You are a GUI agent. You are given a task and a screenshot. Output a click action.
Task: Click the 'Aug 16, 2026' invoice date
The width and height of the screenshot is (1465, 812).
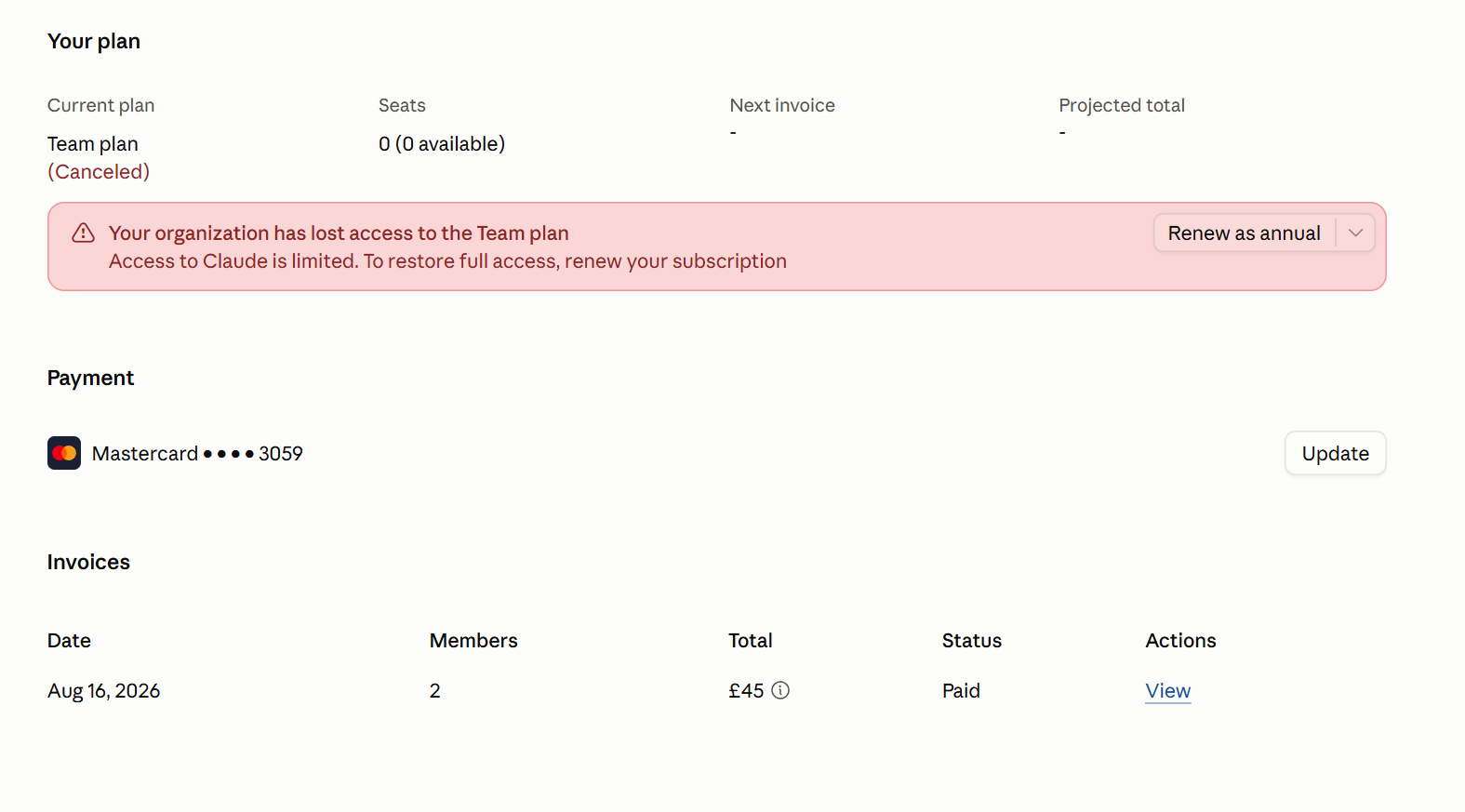coord(103,691)
